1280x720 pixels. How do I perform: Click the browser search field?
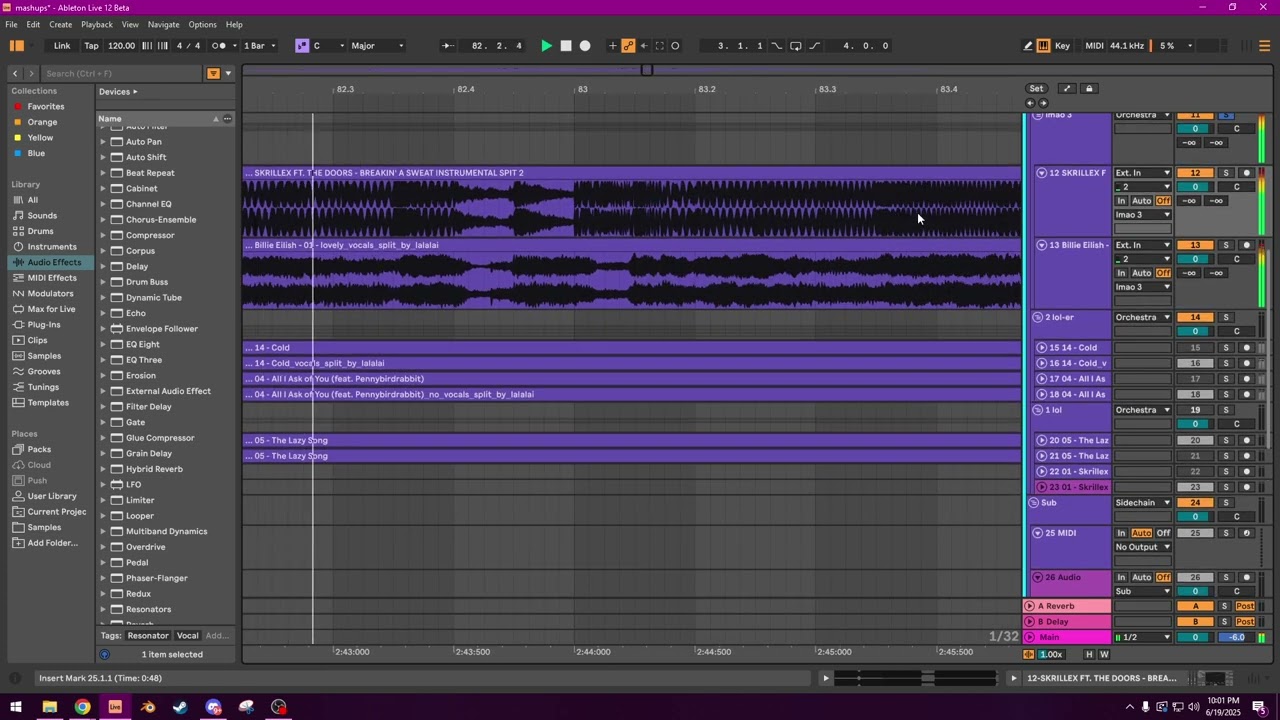(x=120, y=73)
